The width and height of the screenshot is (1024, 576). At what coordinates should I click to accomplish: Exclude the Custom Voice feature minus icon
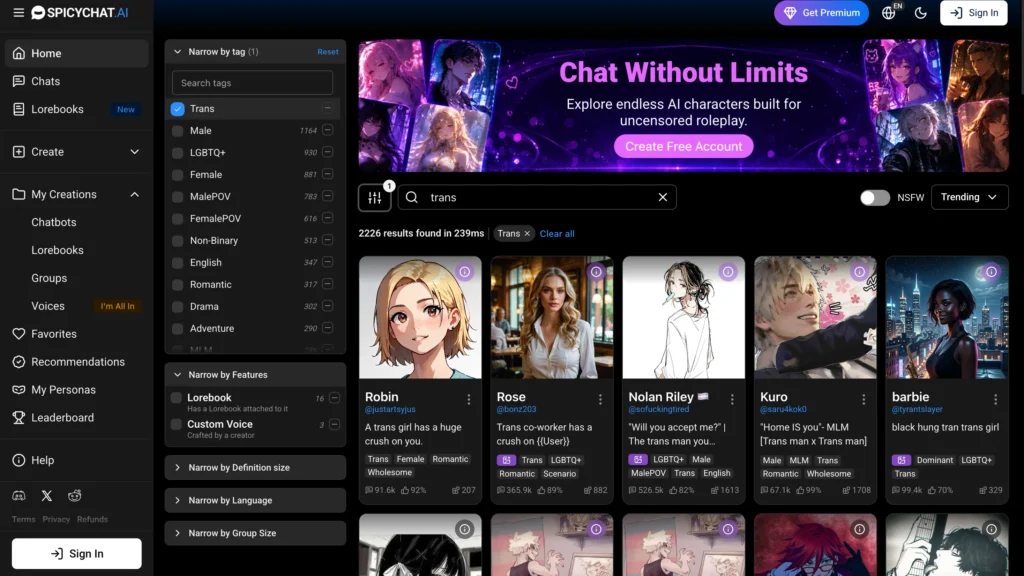click(x=334, y=424)
